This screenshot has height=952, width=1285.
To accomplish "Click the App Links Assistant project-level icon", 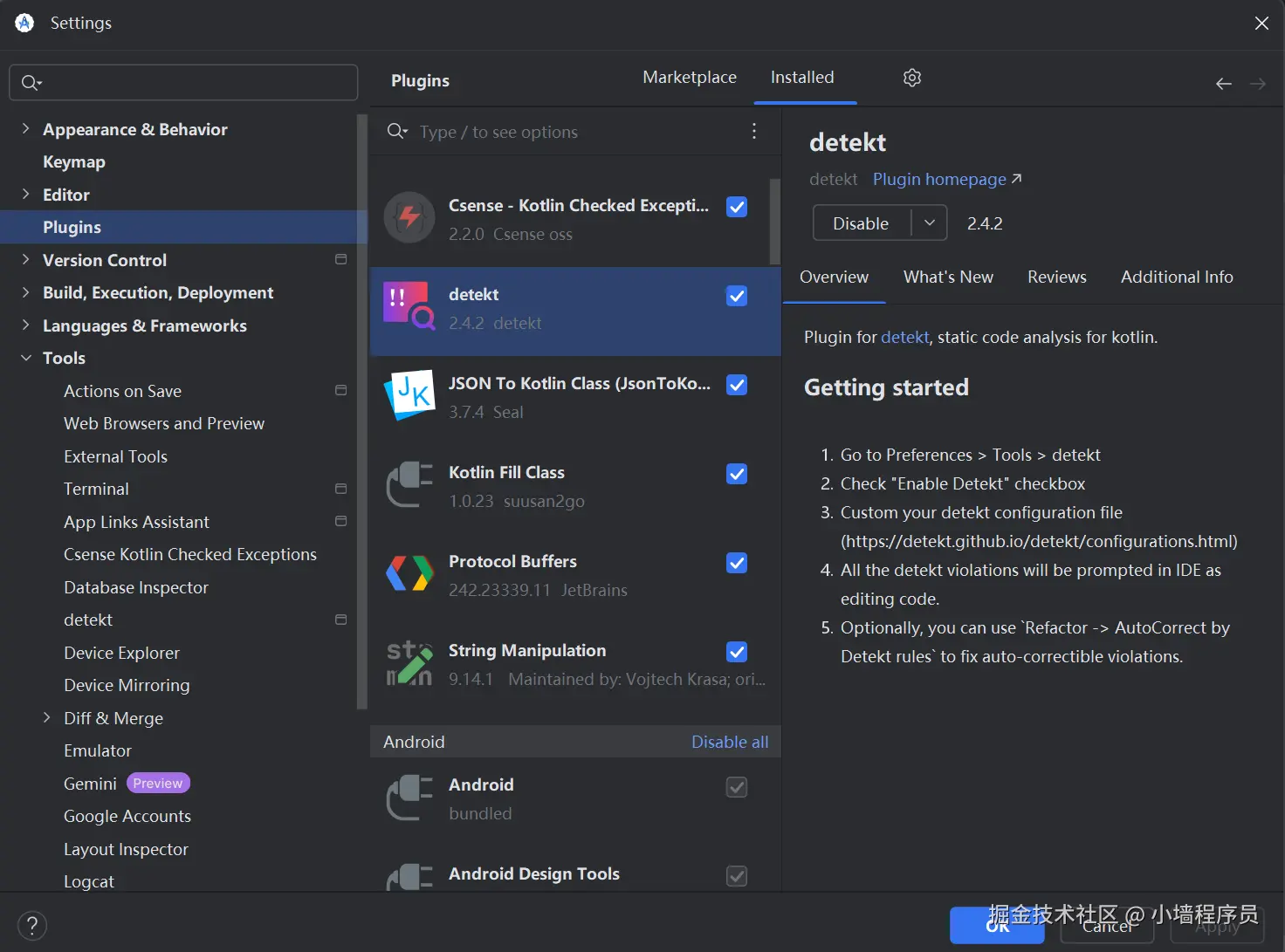I will 341,521.
